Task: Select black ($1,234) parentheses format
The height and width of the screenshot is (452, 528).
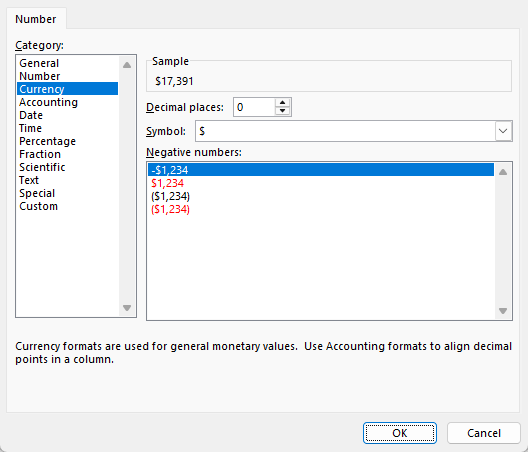Action: (321, 196)
